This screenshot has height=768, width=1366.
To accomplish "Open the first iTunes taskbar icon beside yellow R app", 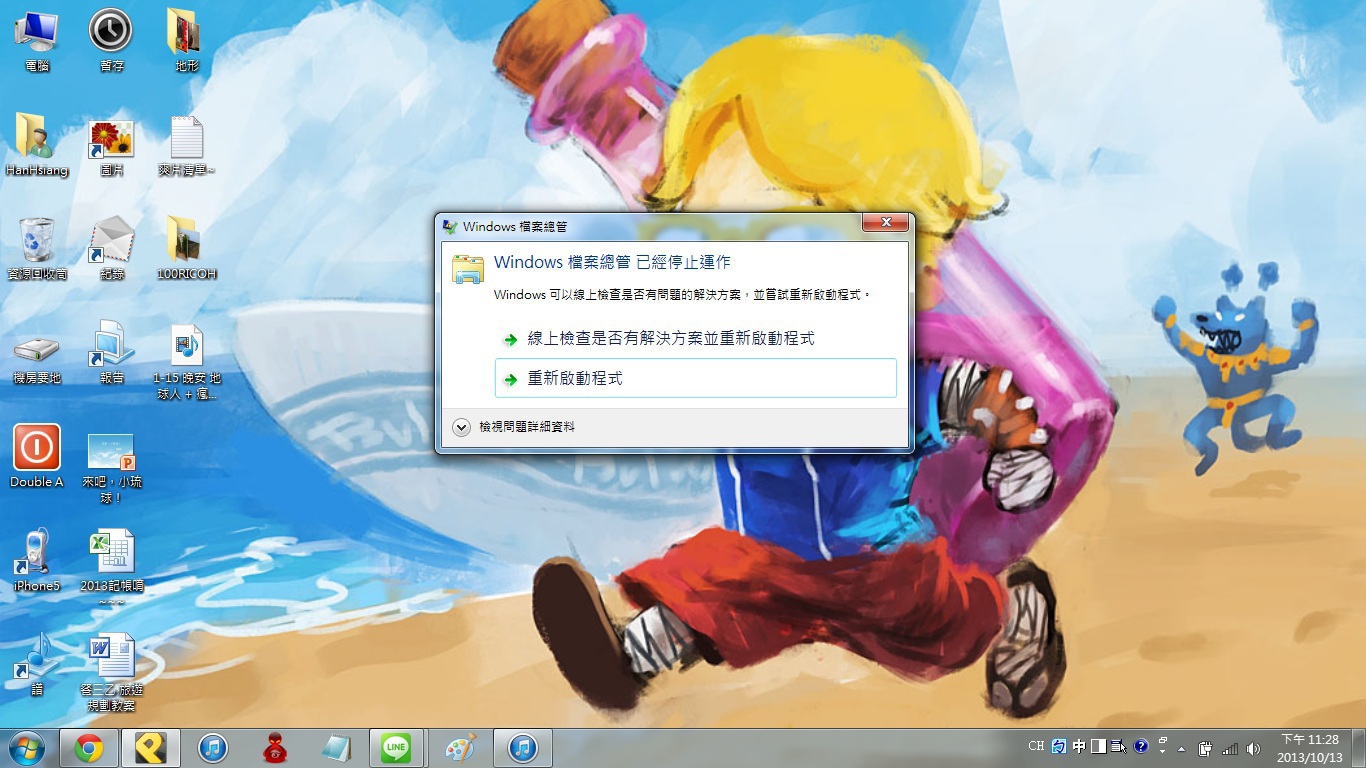I will 213,748.
